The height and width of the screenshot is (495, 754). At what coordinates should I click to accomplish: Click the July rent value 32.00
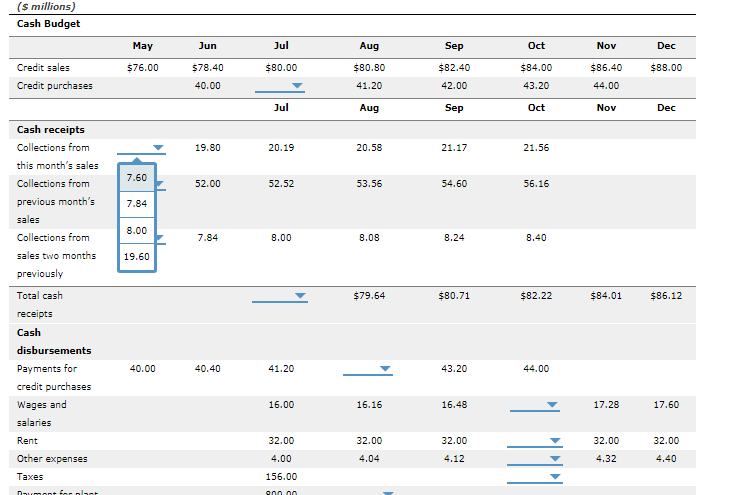click(x=281, y=441)
